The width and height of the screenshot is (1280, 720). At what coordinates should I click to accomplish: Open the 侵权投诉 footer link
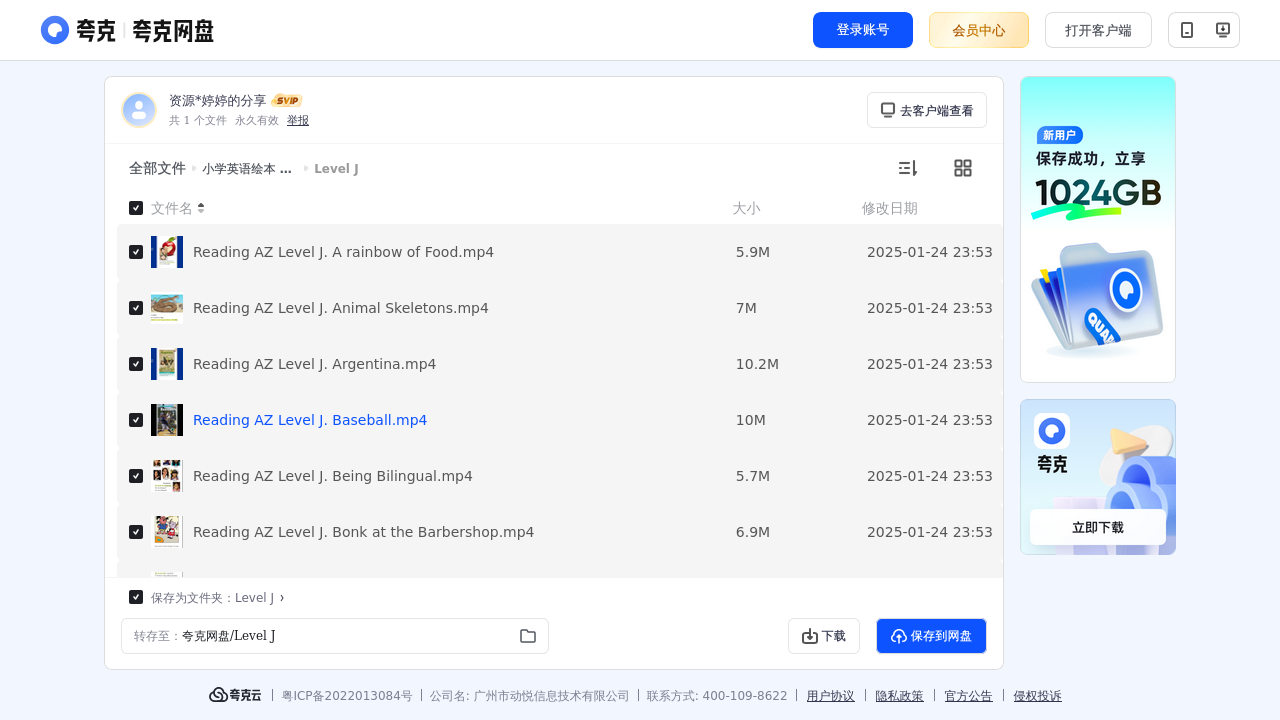coord(1038,696)
